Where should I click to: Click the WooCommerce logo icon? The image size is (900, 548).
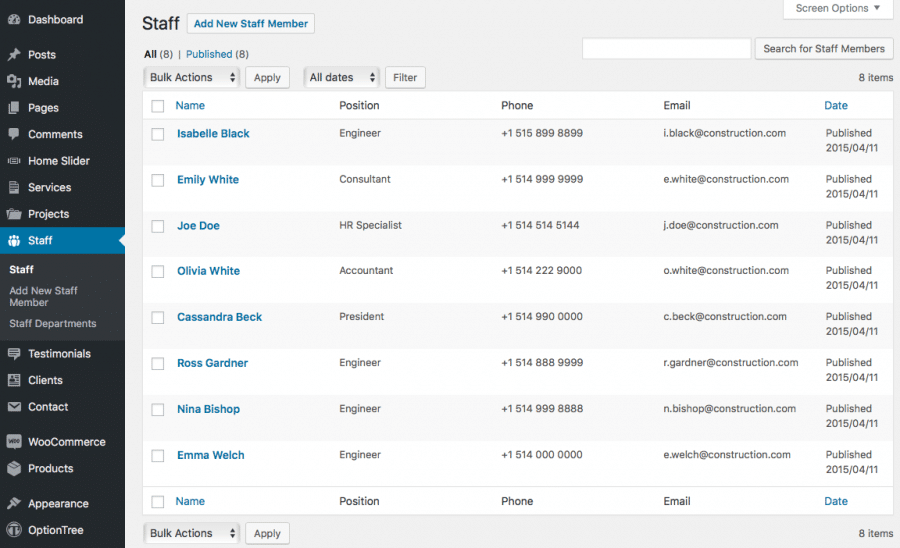pos(14,441)
